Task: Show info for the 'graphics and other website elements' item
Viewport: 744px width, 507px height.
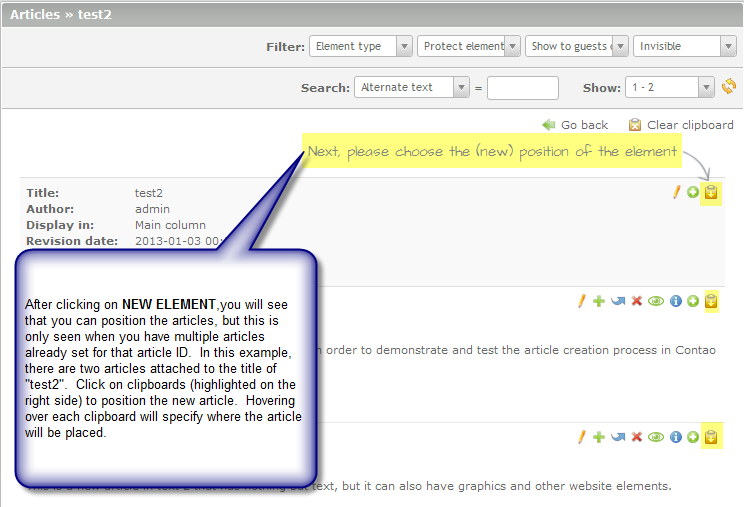Action: (676, 437)
